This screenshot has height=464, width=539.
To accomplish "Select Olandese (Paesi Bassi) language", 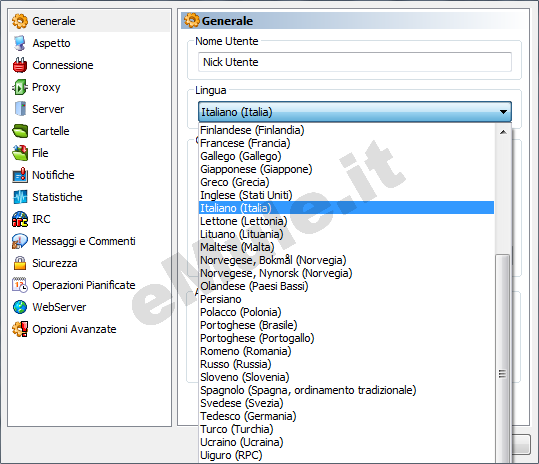I will click(346, 286).
